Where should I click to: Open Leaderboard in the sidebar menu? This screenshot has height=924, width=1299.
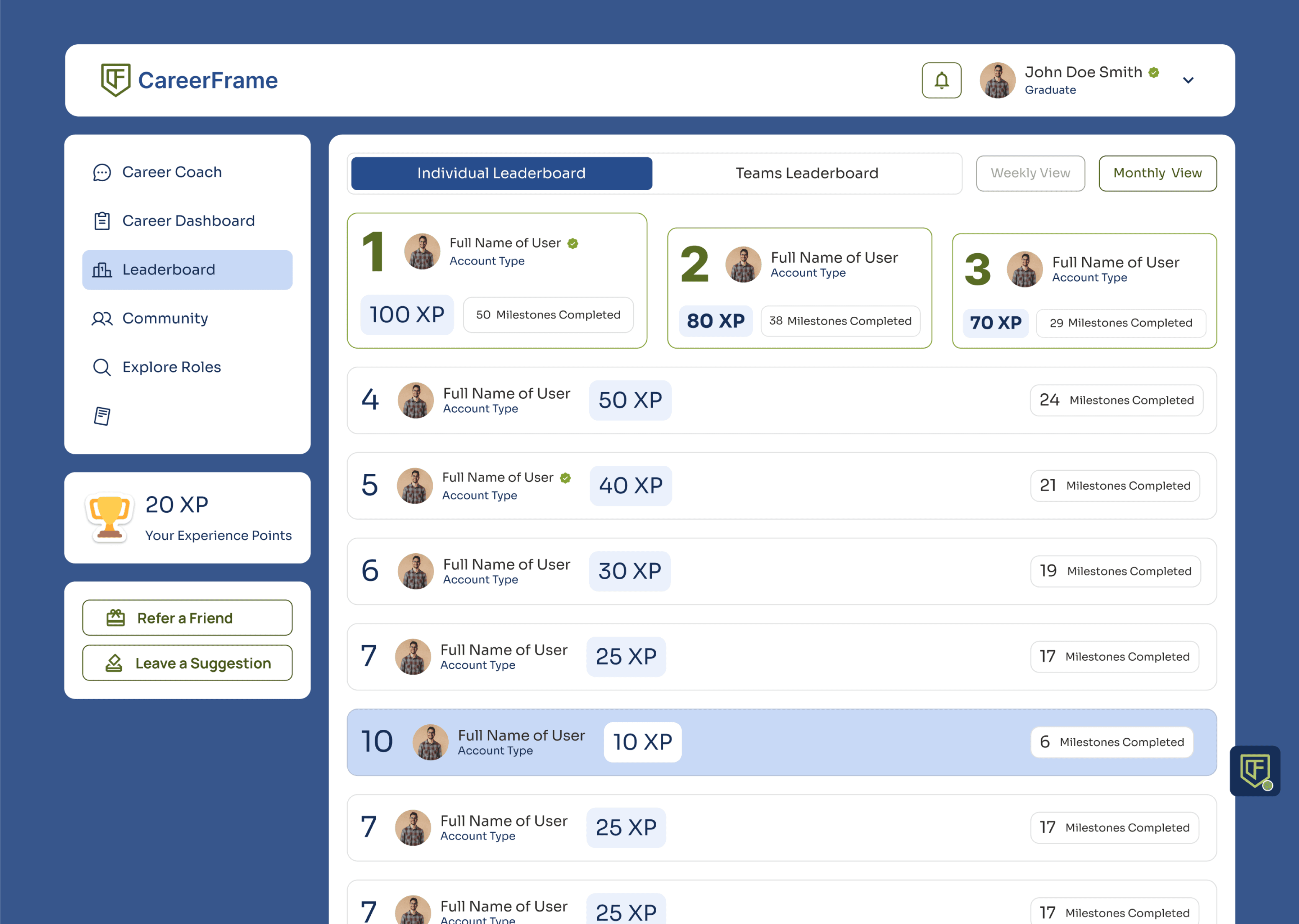click(187, 269)
